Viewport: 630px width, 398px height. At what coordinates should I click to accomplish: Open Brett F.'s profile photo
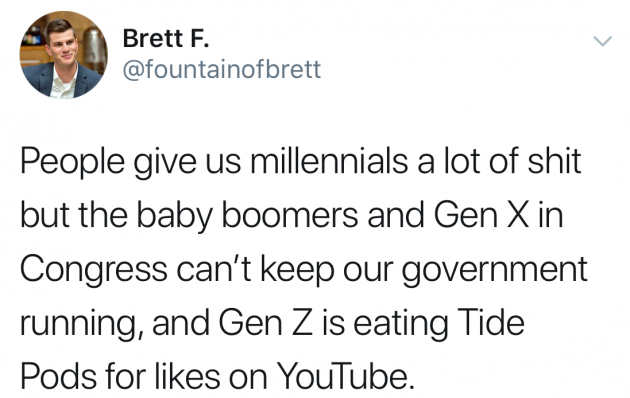63,55
